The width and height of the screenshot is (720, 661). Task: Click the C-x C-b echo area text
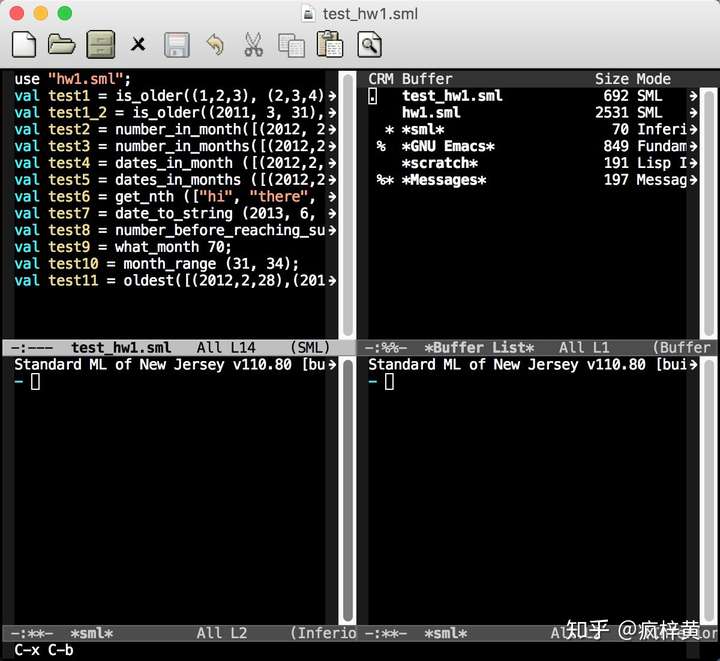pos(44,650)
